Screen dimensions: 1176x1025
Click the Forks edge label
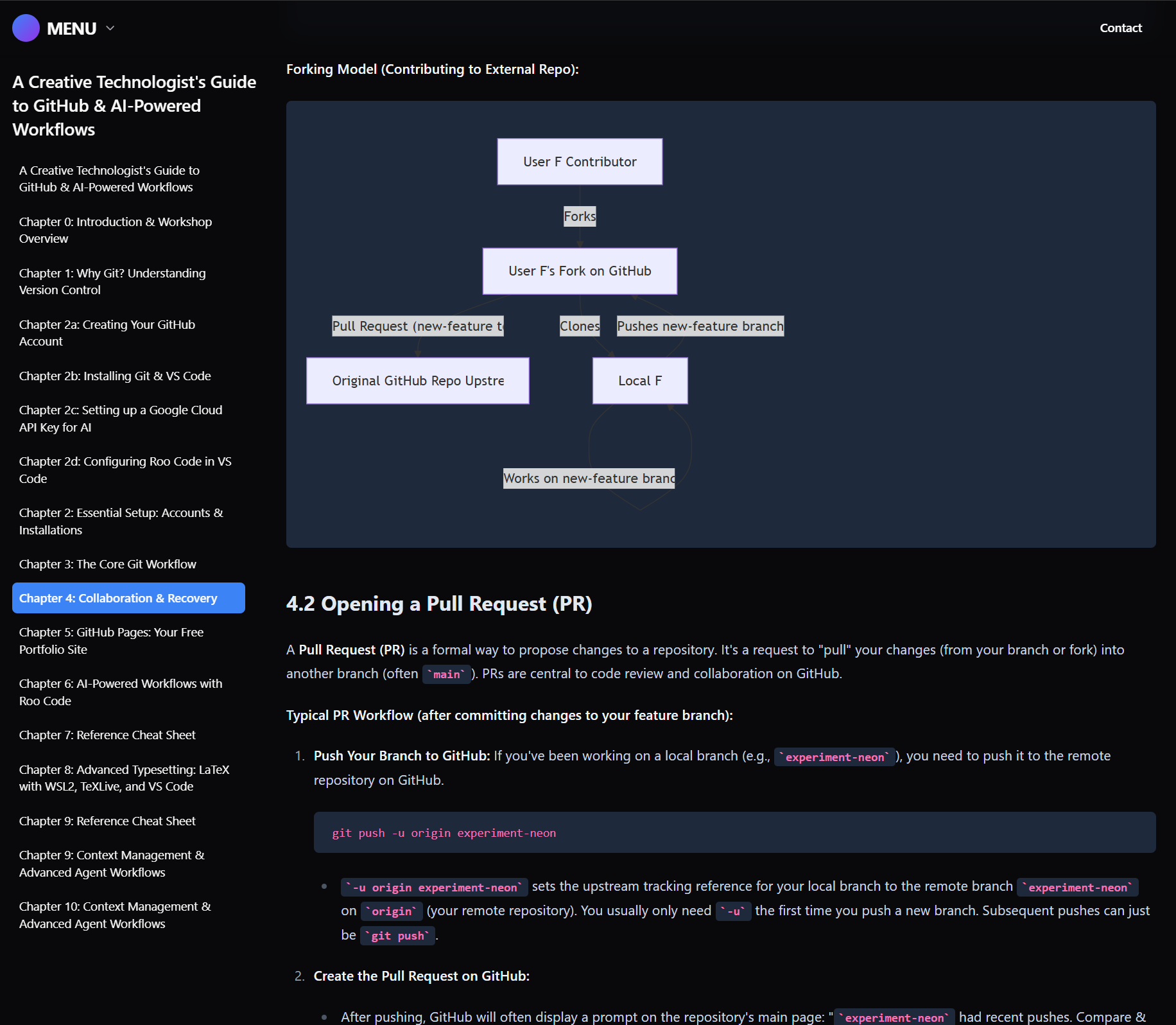click(580, 216)
